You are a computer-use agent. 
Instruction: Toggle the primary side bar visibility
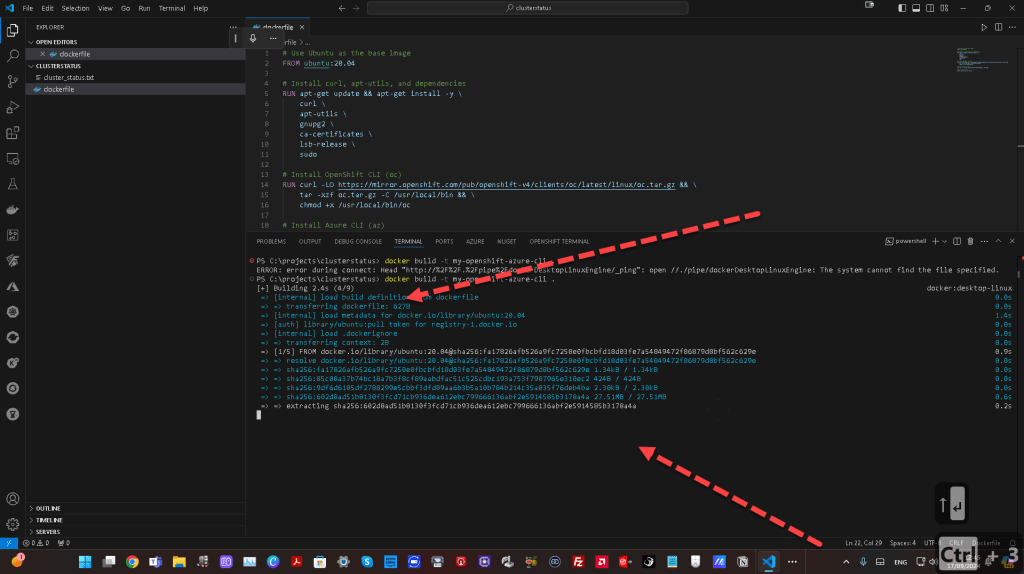point(902,8)
